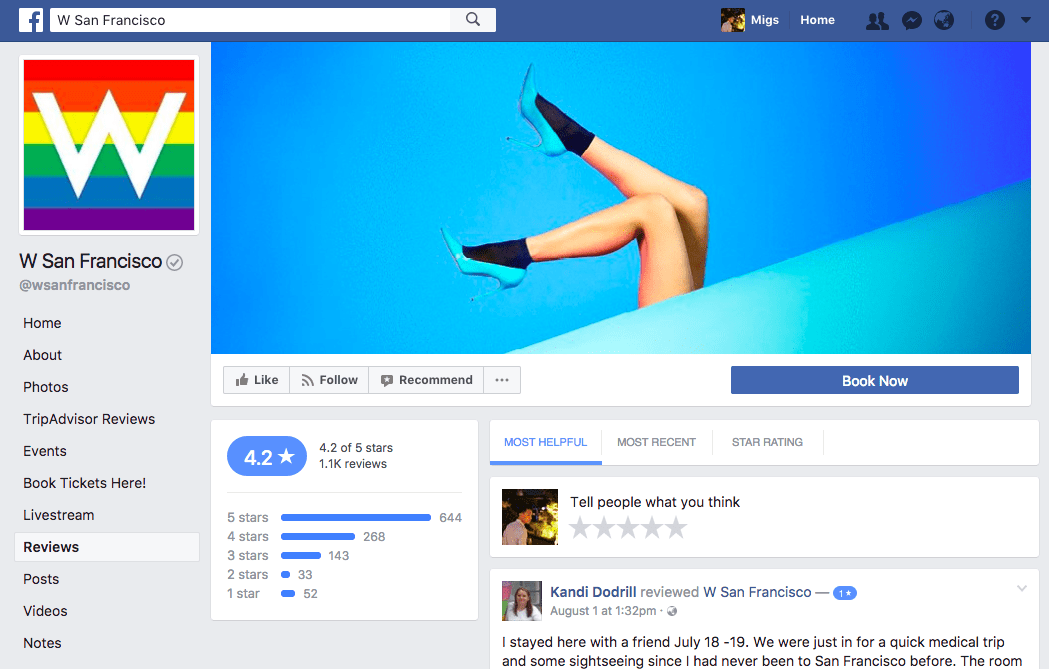
Task: Click the public globe icon on review
Action: point(672,611)
